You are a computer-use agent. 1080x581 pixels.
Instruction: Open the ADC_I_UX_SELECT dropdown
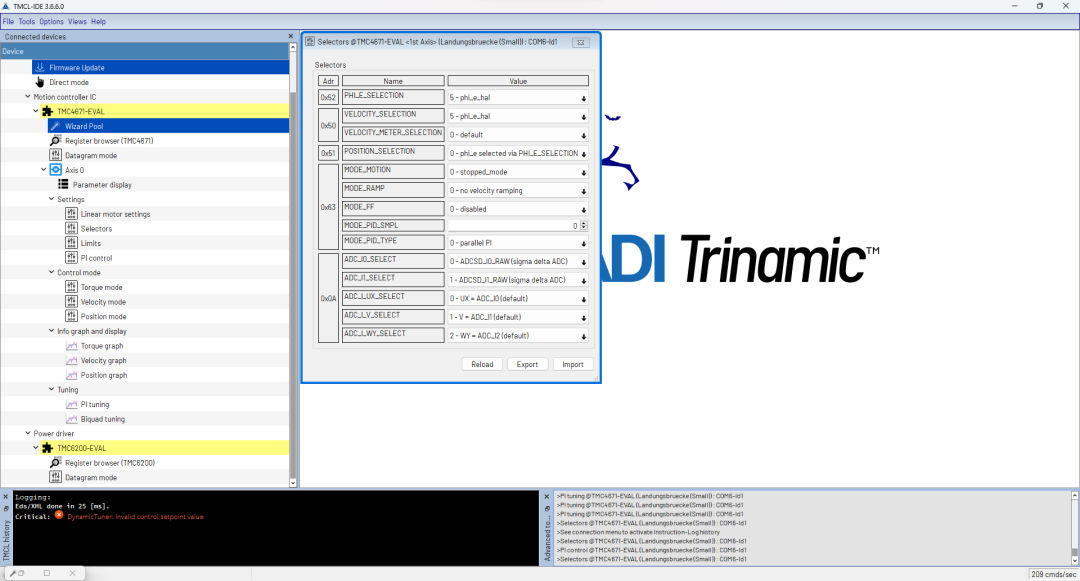point(518,299)
